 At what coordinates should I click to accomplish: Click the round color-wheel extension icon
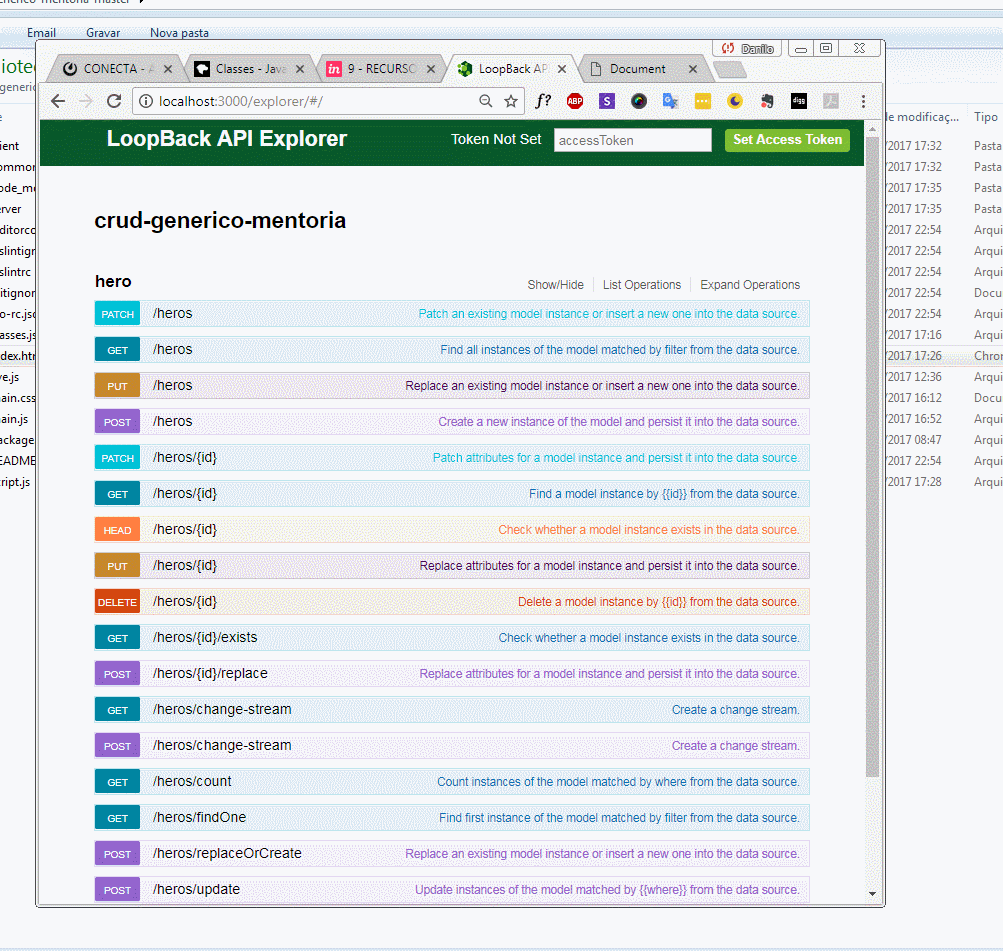(638, 101)
